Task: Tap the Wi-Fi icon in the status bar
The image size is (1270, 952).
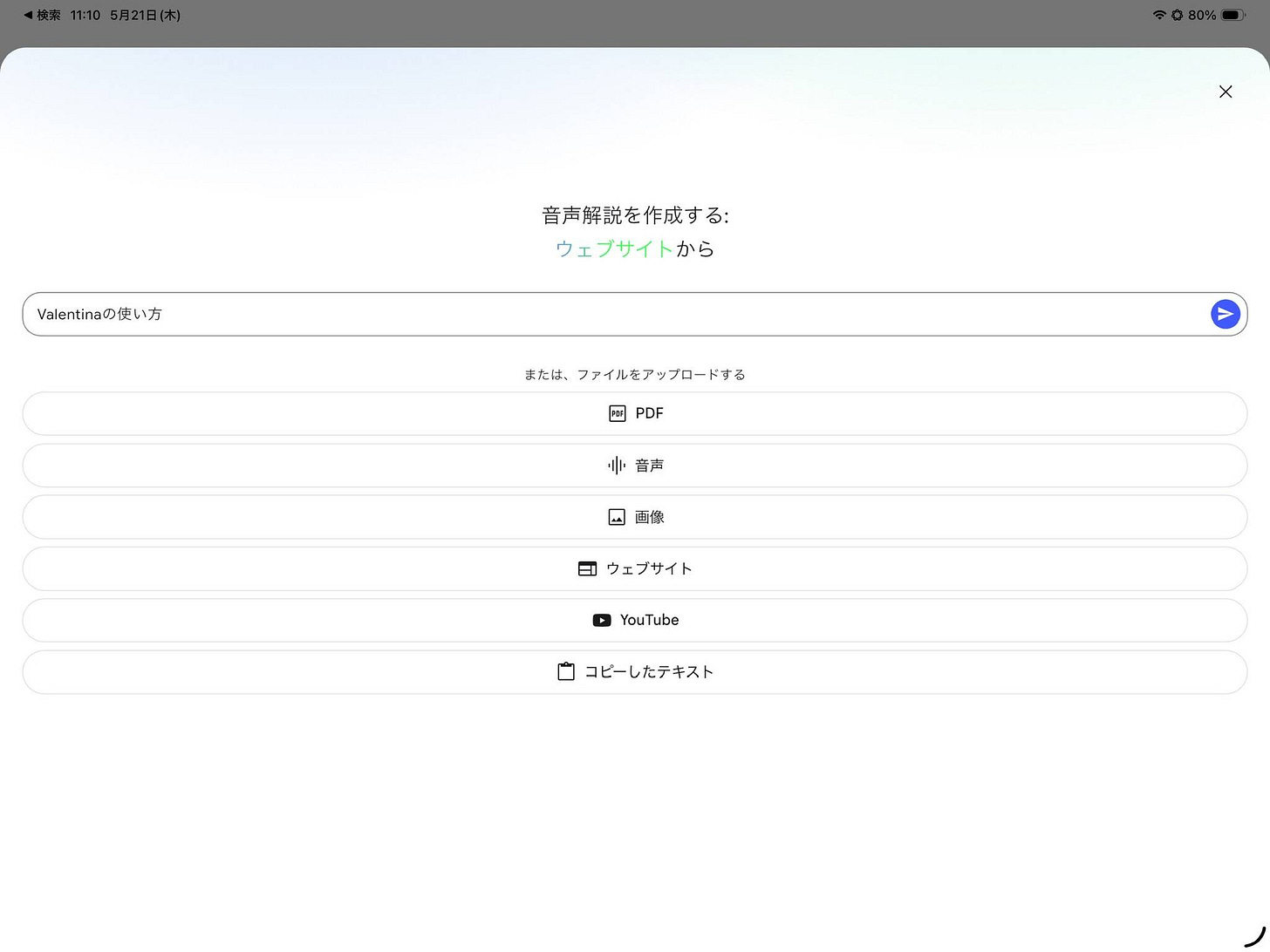Action: pos(1159,15)
